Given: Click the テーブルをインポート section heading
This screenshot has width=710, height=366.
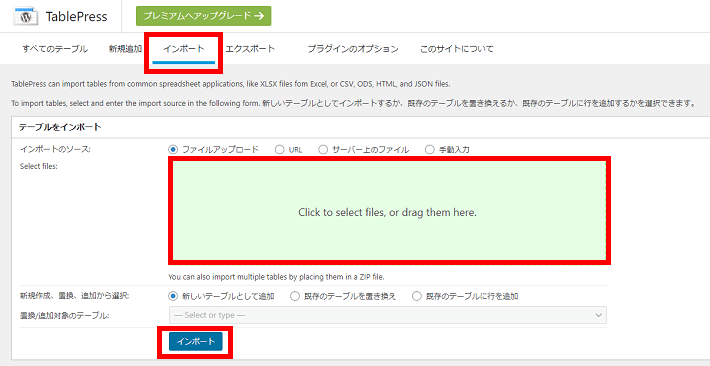Looking at the screenshot, I should click(x=60, y=127).
